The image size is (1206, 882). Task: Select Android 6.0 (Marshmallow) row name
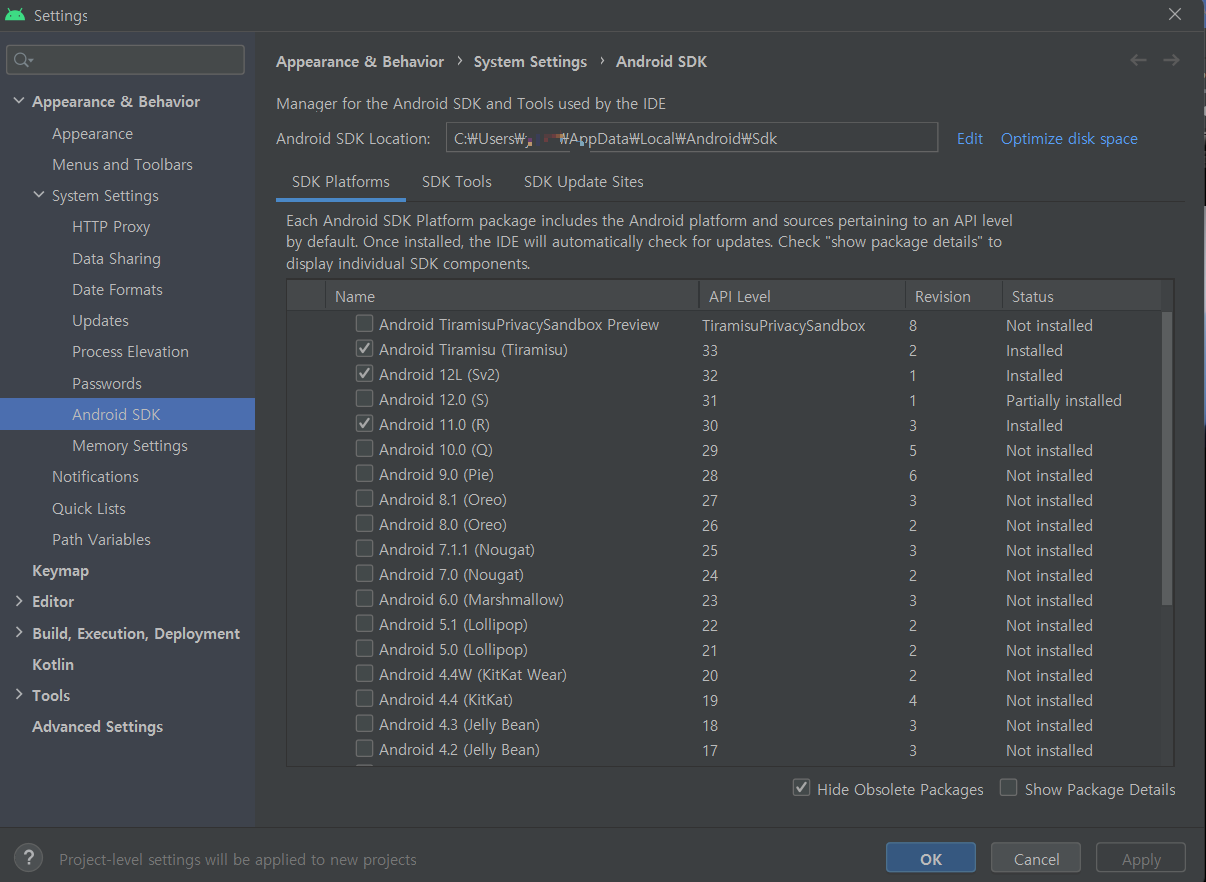tap(471, 600)
